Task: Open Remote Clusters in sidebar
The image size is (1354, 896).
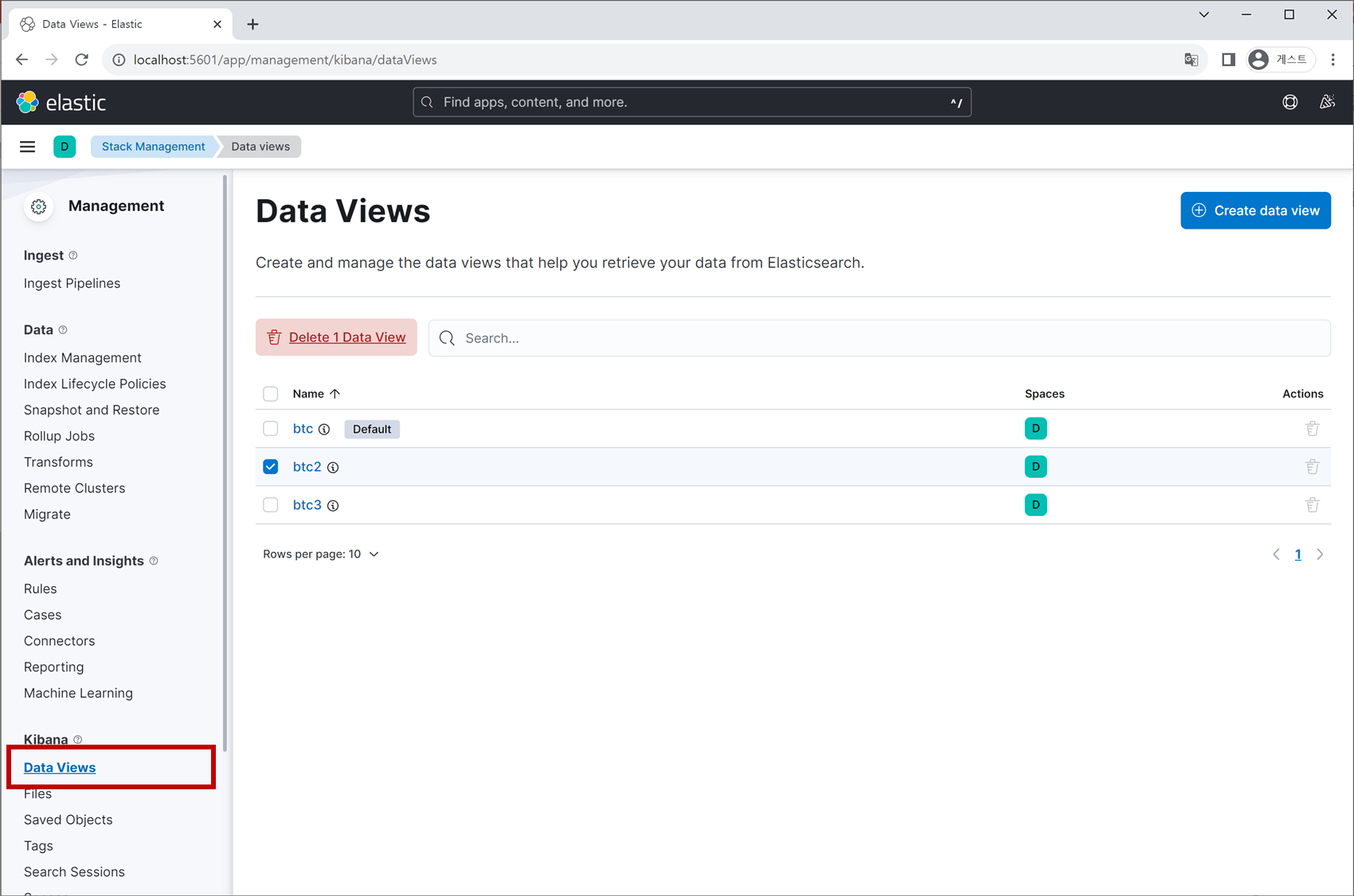Action: [74, 488]
